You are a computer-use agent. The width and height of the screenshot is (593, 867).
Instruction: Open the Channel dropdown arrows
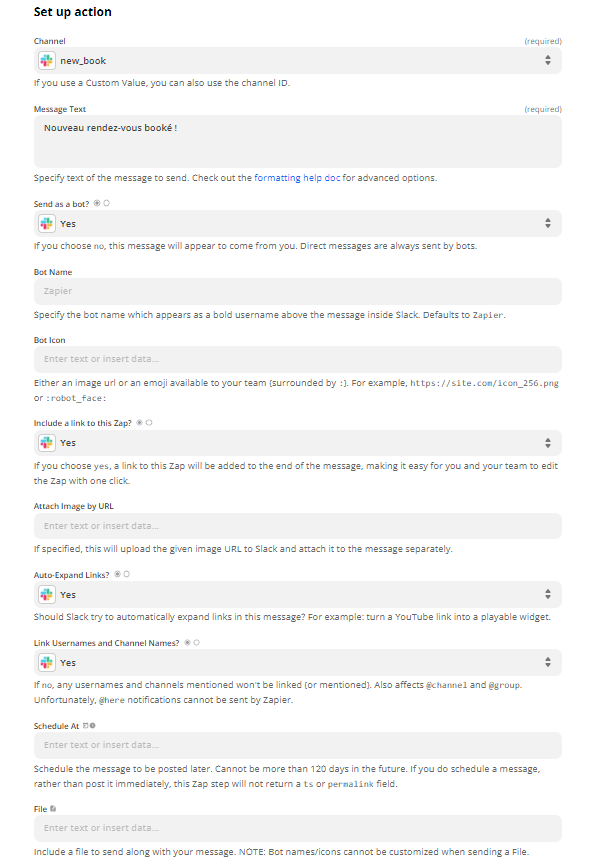tap(548, 60)
